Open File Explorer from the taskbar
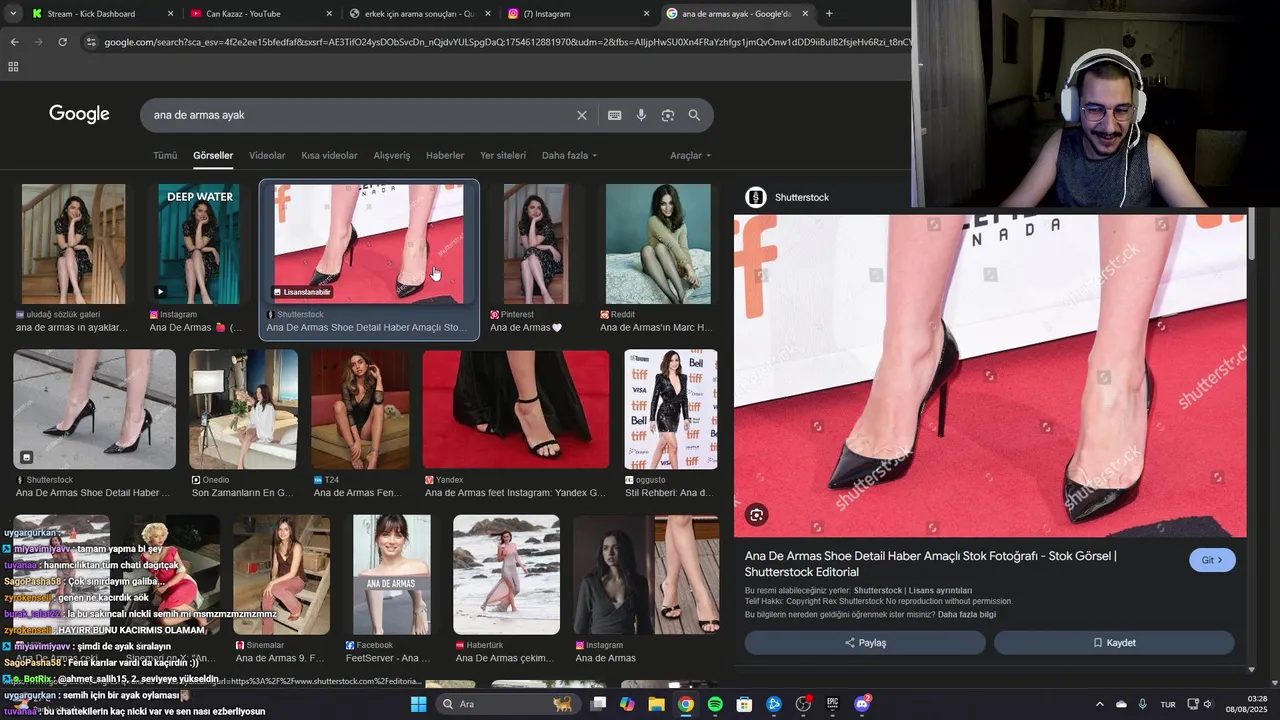The width and height of the screenshot is (1280, 720). pos(656,704)
